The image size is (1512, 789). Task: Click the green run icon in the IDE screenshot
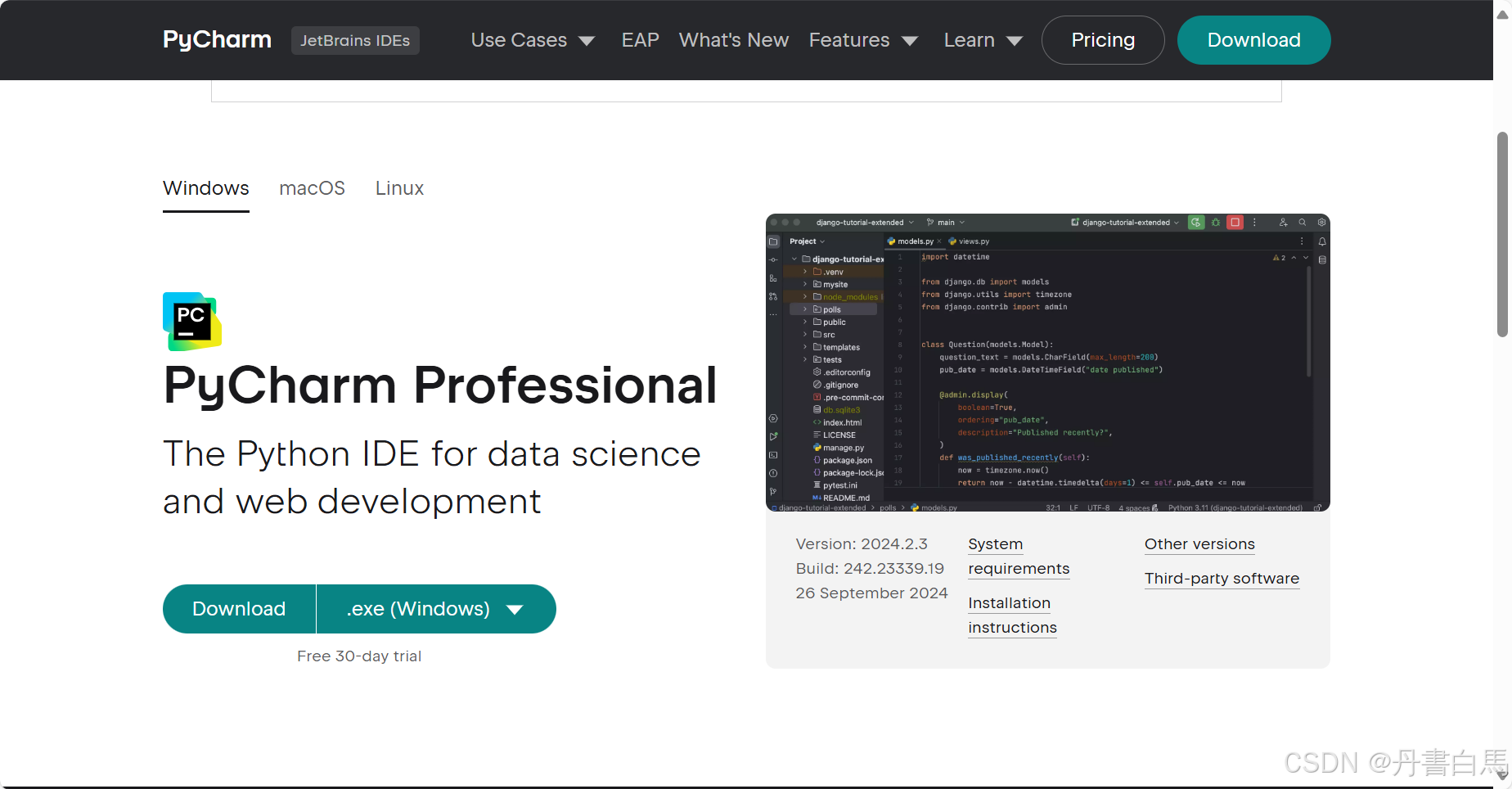1196,222
